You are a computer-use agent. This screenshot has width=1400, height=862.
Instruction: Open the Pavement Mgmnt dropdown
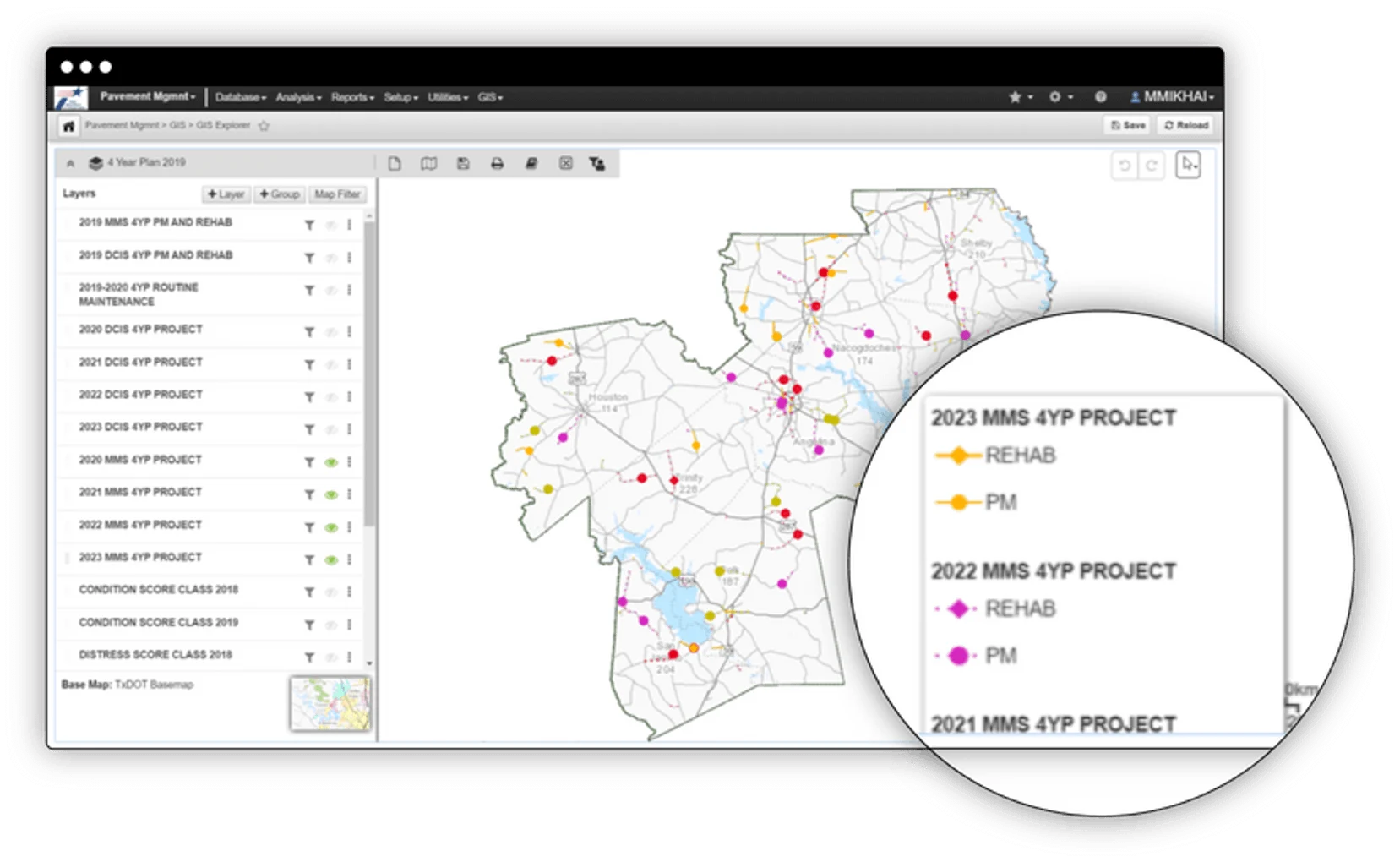(148, 96)
